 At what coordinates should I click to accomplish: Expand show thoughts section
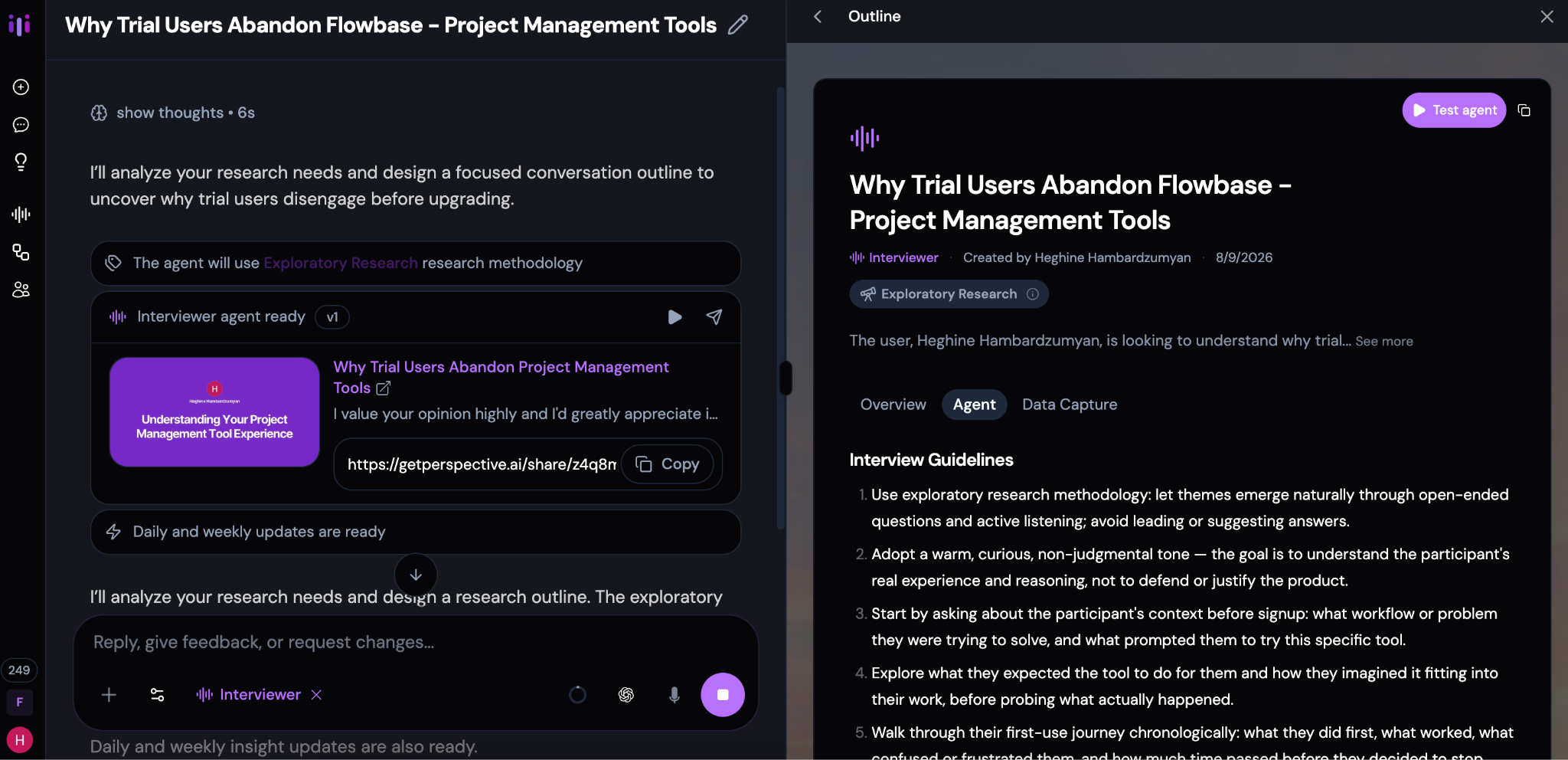point(172,113)
